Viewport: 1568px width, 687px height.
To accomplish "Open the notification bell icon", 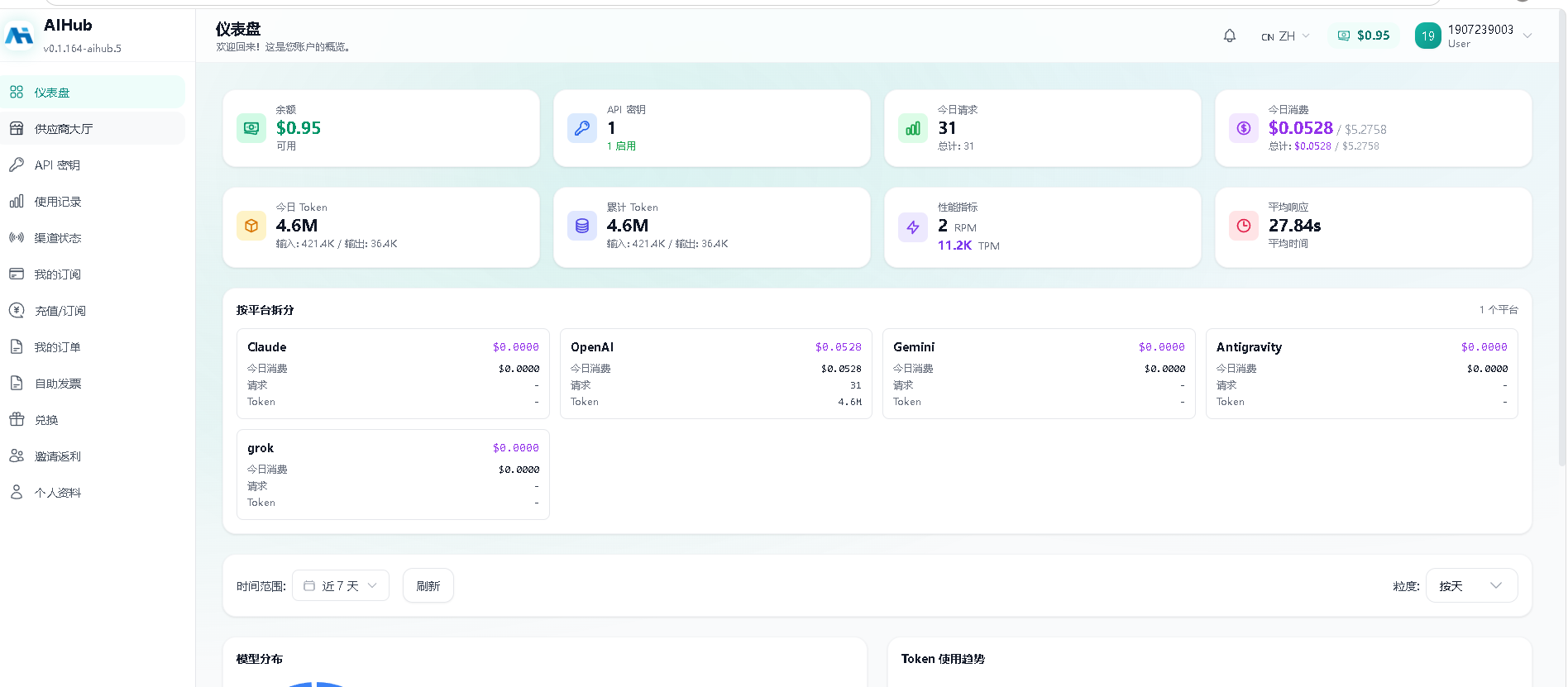I will point(1229,36).
